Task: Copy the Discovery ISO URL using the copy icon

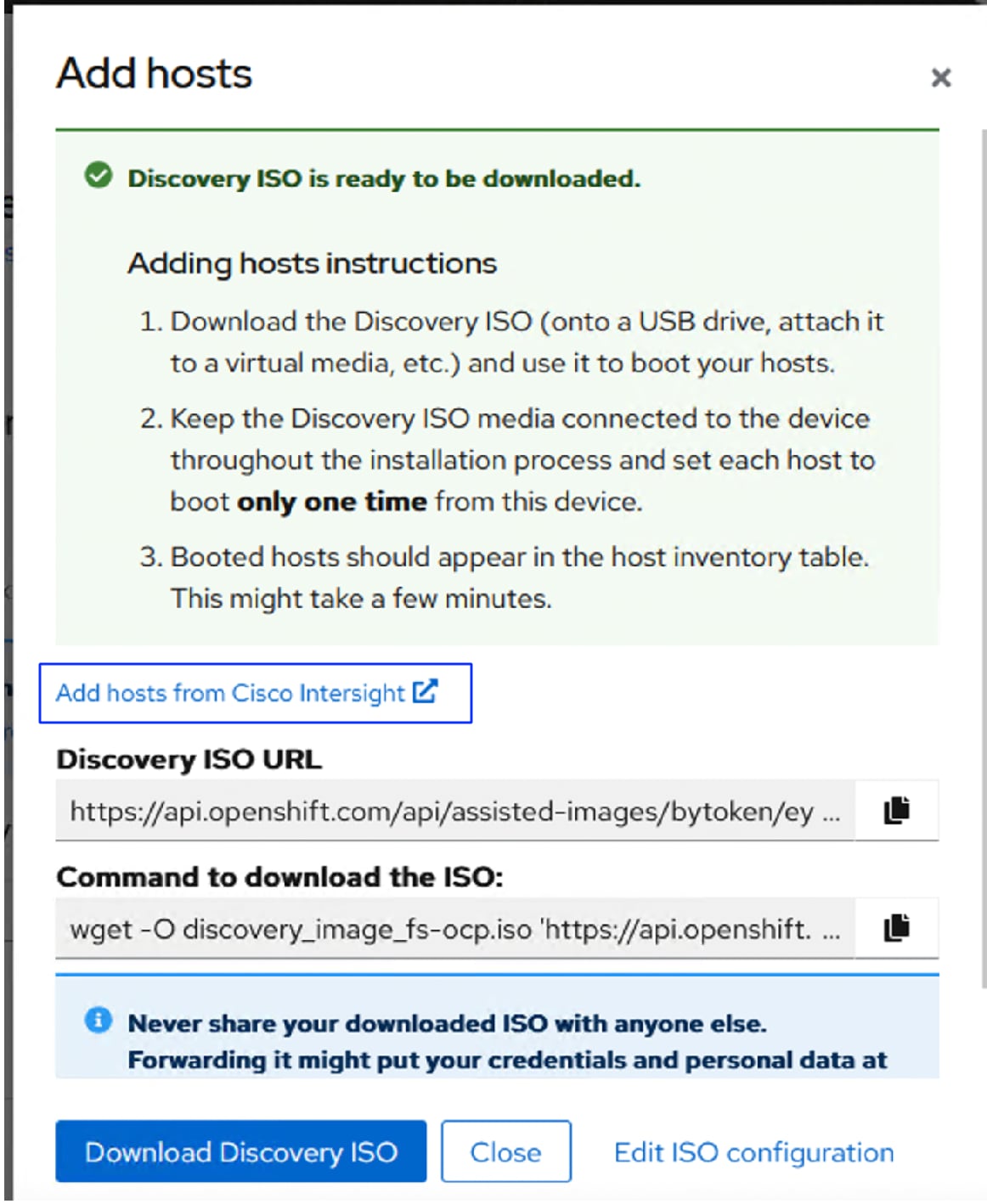Action: pos(895,810)
